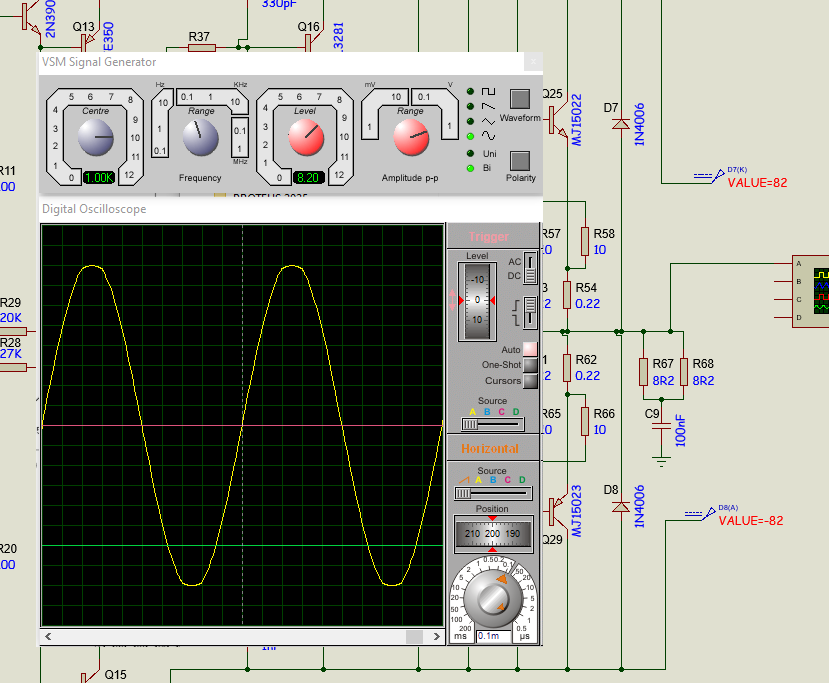Flip the trigger AC/DC coupling switch
Image resolution: width=829 pixels, height=683 pixels.
530,268
